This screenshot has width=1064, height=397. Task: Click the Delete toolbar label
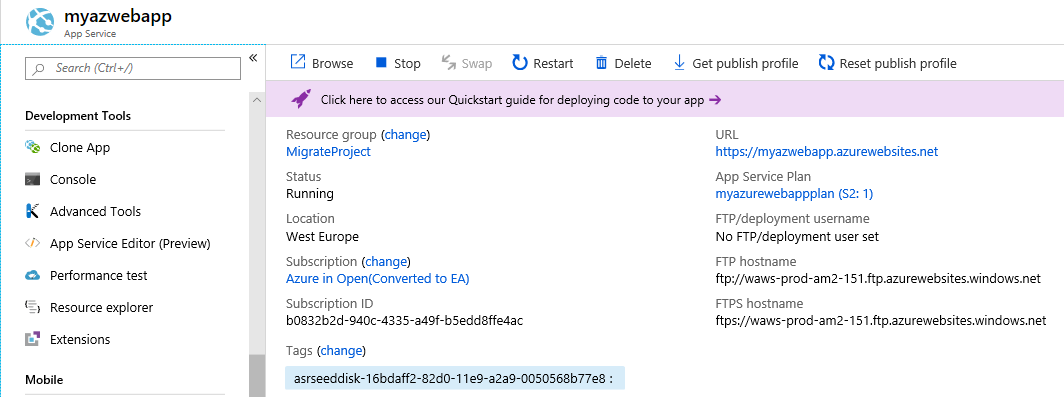coord(633,63)
